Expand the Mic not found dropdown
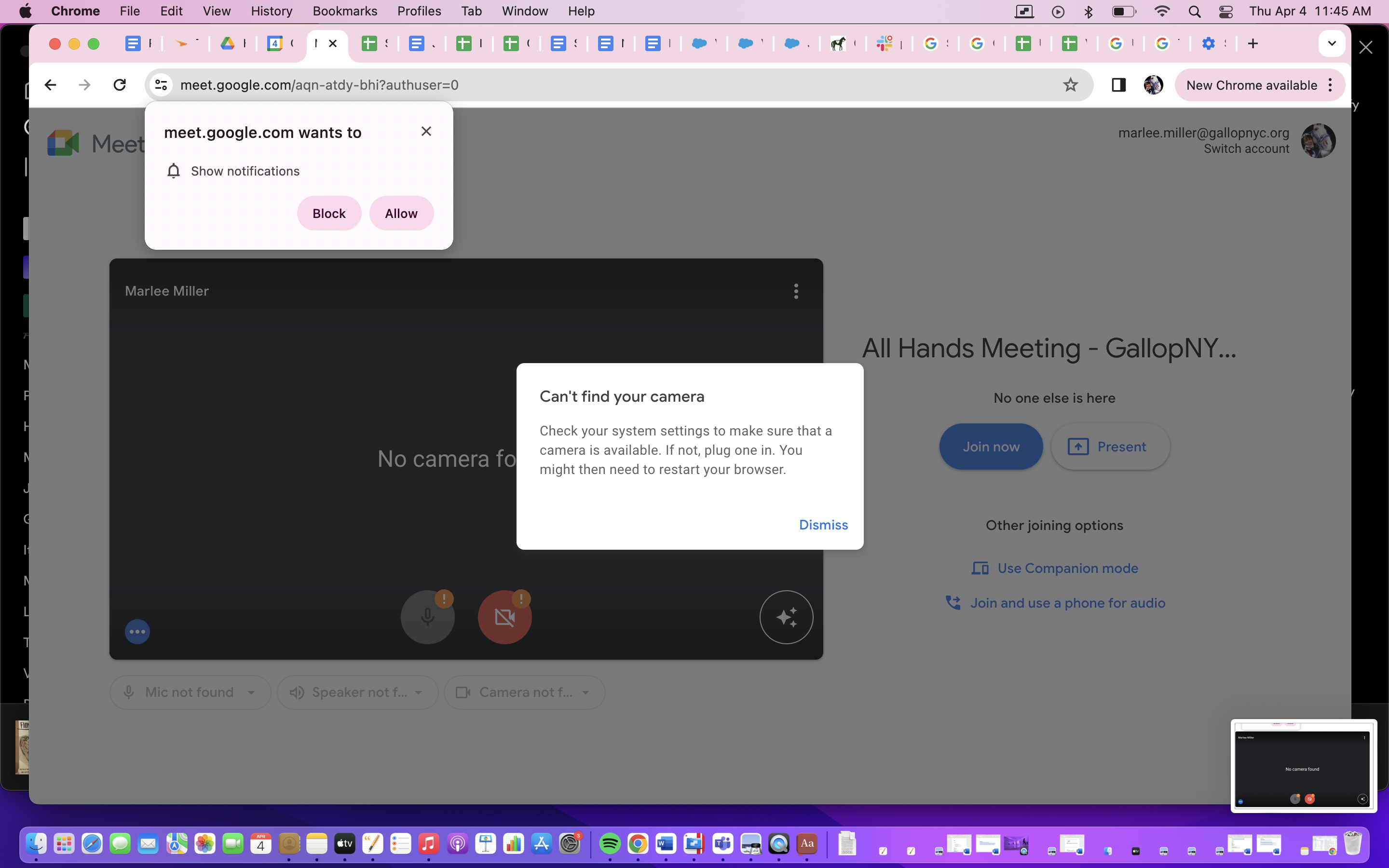The image size is (1389, 868). [190, 692]
